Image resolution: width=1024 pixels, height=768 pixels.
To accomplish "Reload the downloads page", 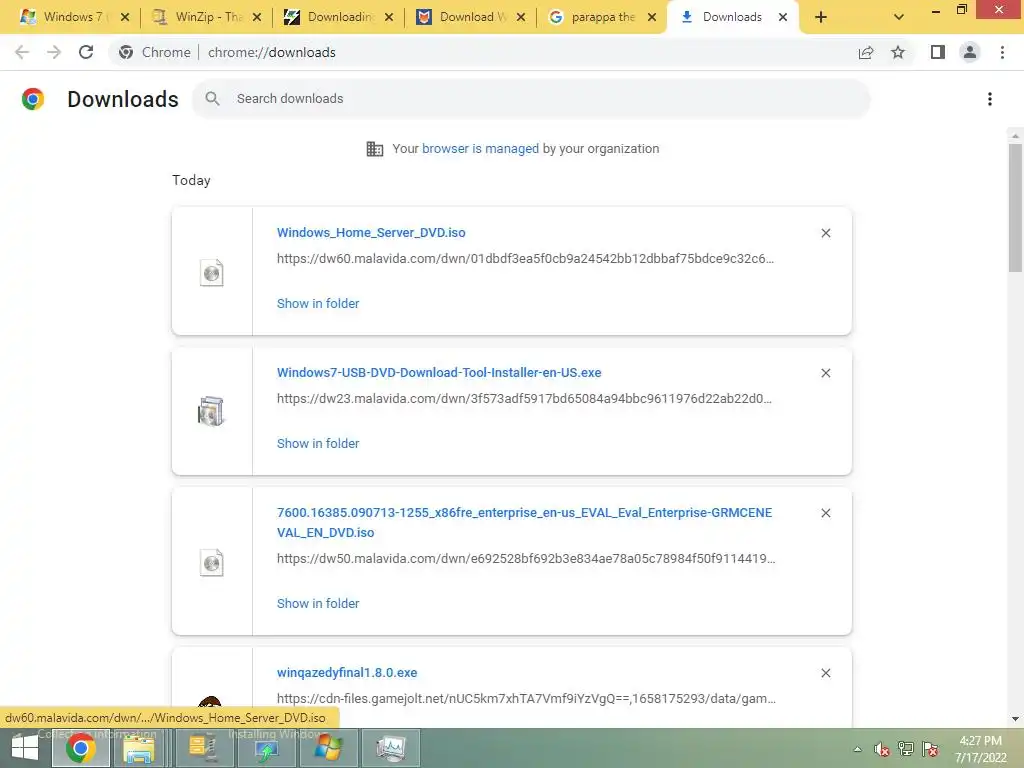I will (86, 52).
